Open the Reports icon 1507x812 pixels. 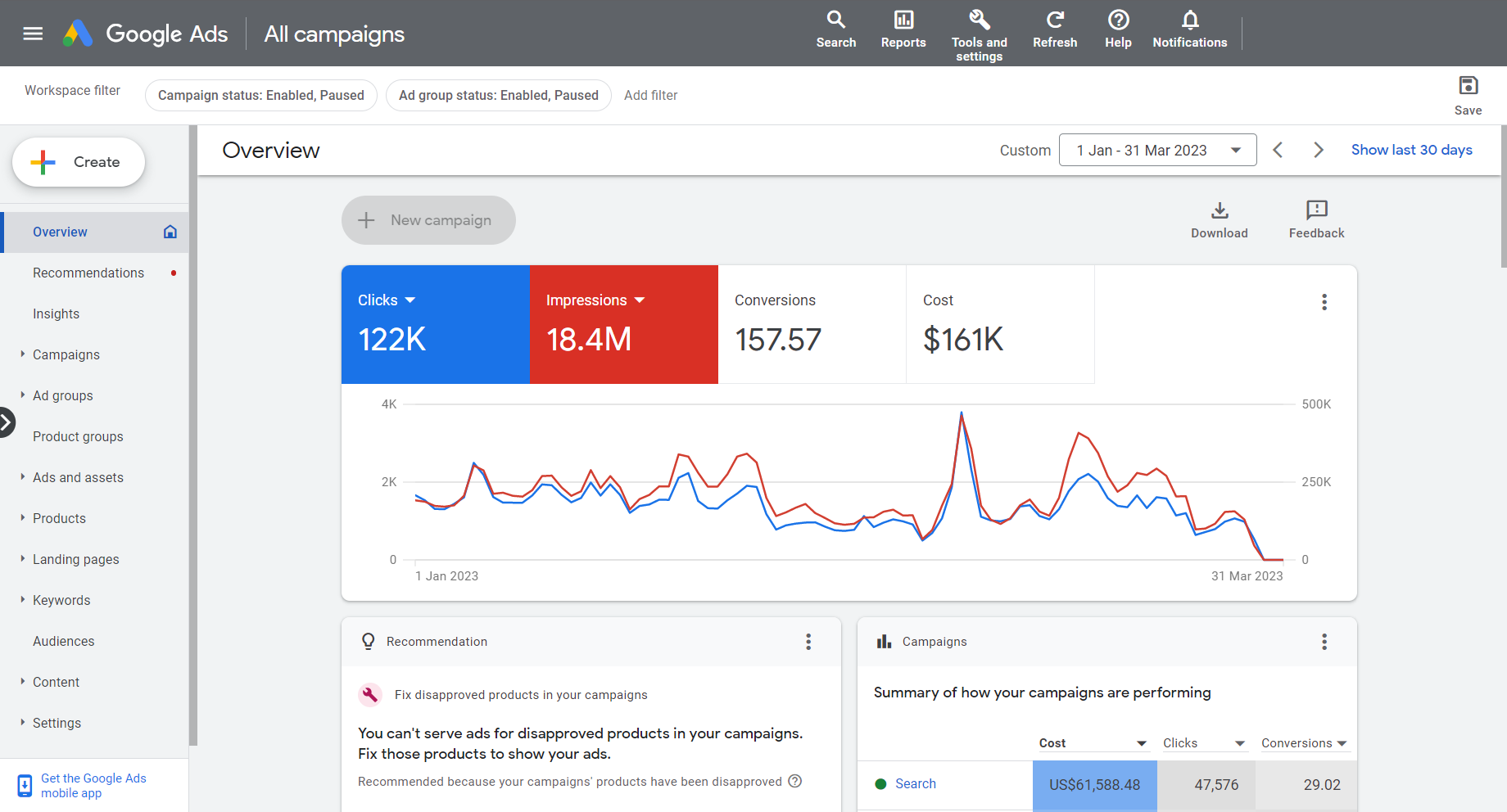(x=903, y=20)
